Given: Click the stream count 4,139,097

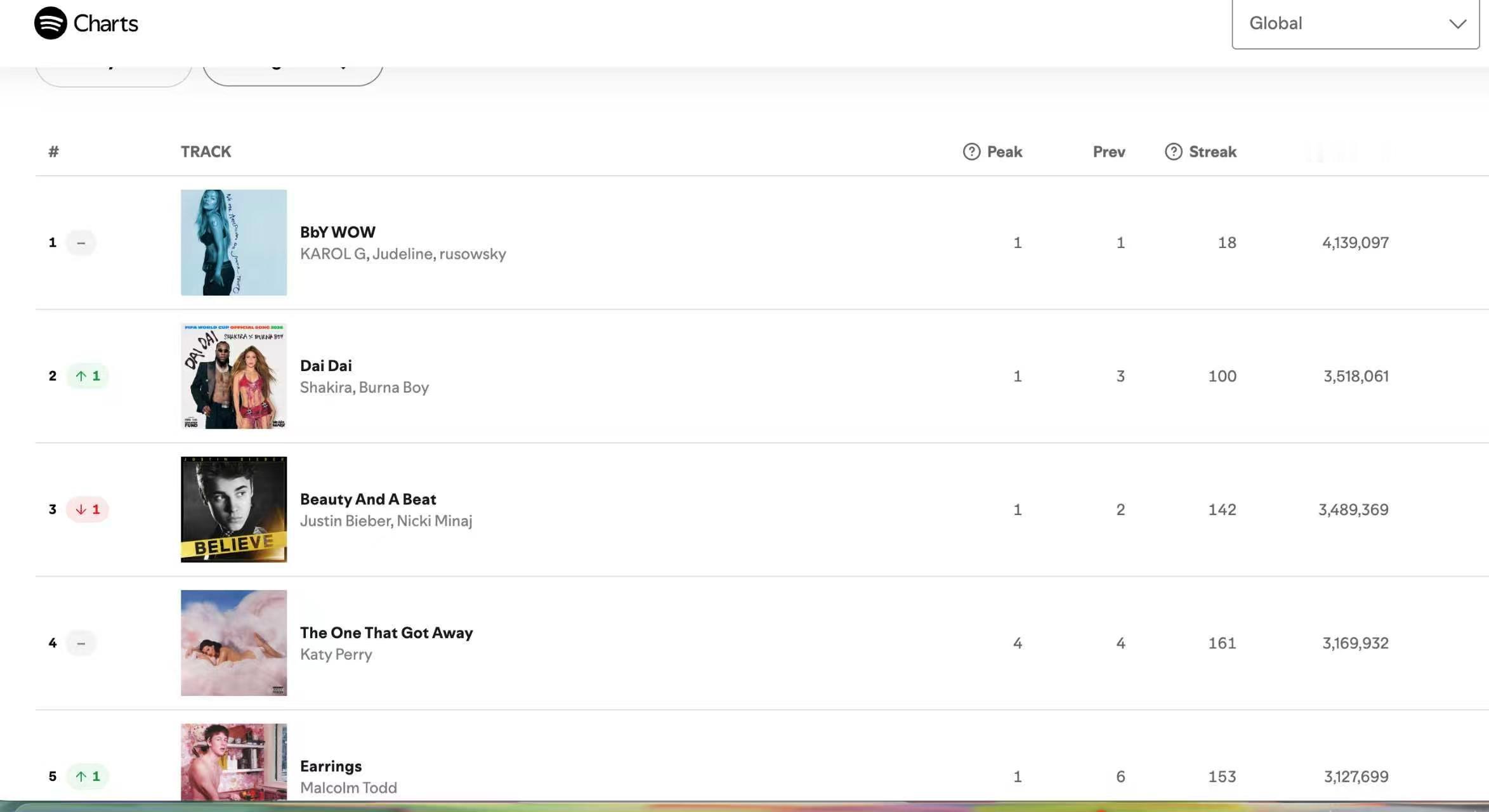Looking at the screenshot, I should tap(1355, 243).
